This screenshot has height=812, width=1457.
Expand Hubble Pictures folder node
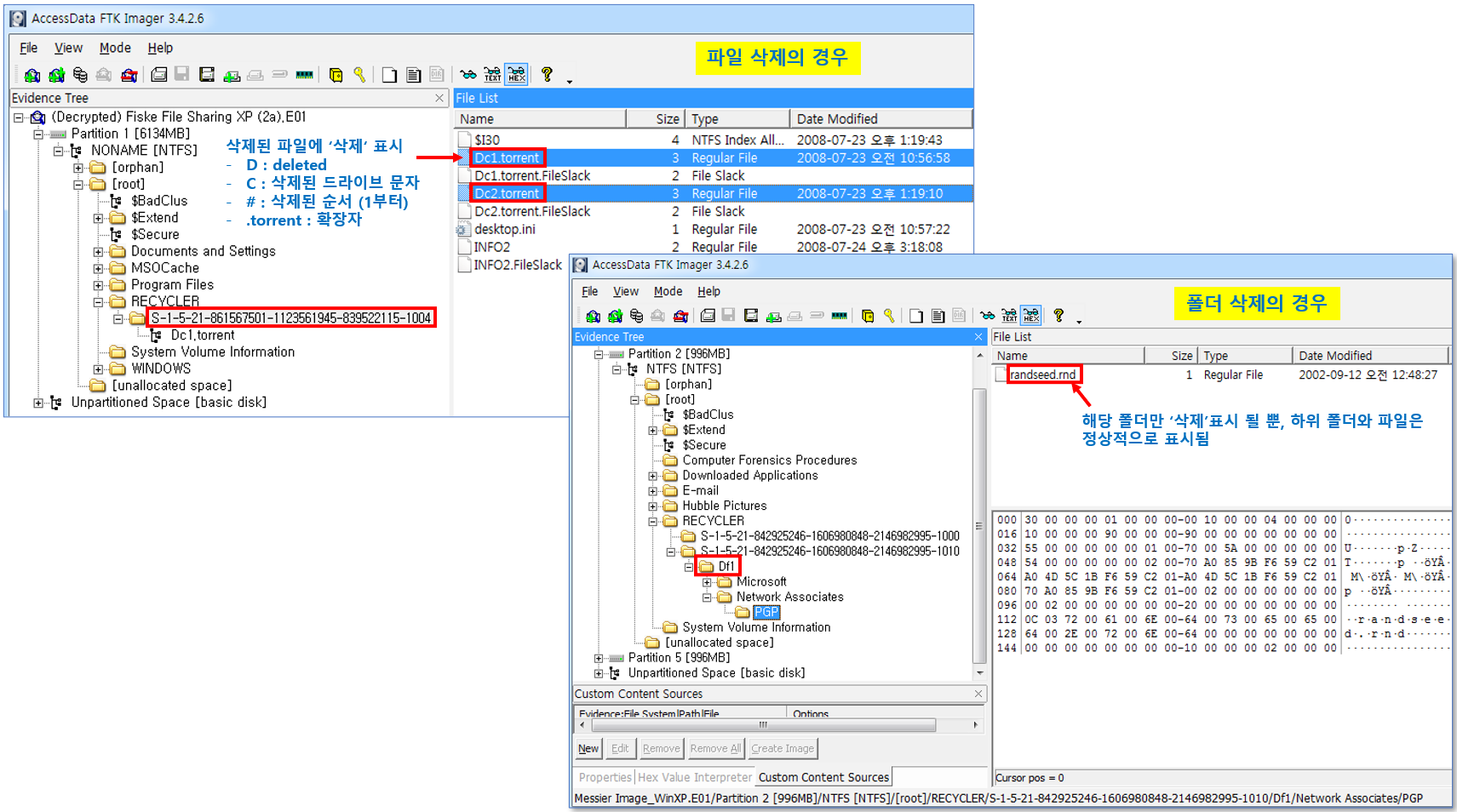pyautogui.click(x=653, y=506)
